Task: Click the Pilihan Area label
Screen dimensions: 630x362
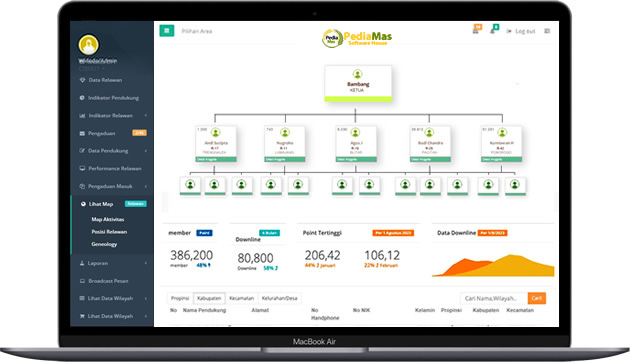Action: point(196,31)
